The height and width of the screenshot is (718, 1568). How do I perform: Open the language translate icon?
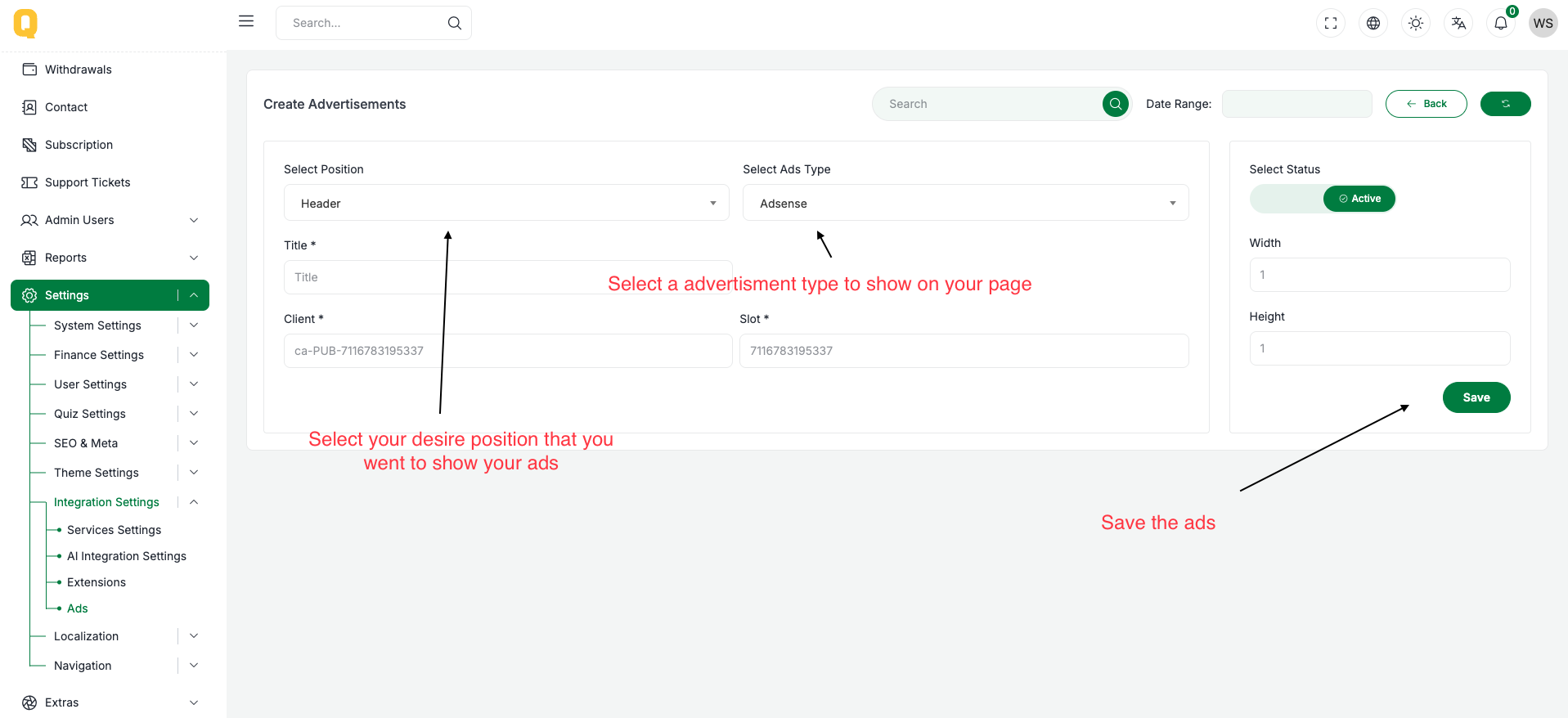coord(1458,23)
